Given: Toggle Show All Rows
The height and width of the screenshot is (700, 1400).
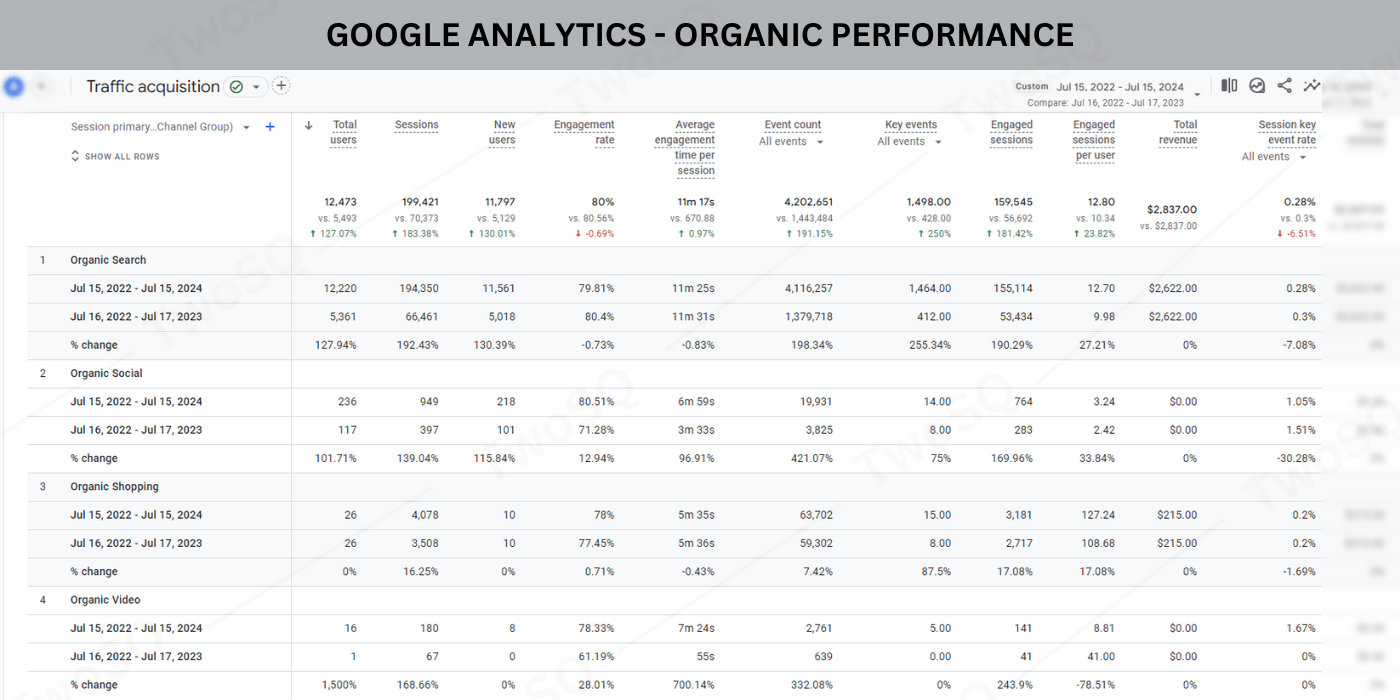Looking at the screenshot, I should pos(115,157).
